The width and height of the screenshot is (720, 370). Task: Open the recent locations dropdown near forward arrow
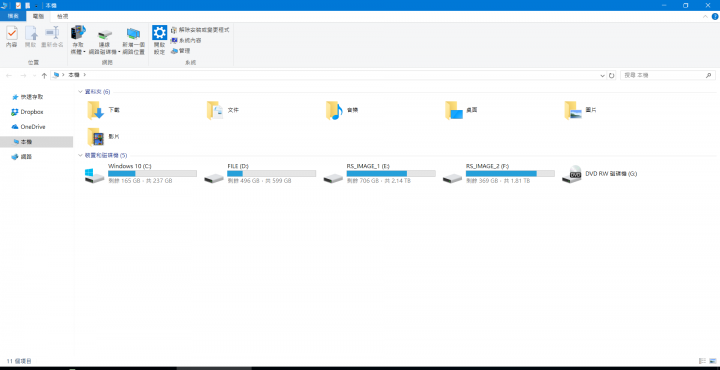pos(34,76)
